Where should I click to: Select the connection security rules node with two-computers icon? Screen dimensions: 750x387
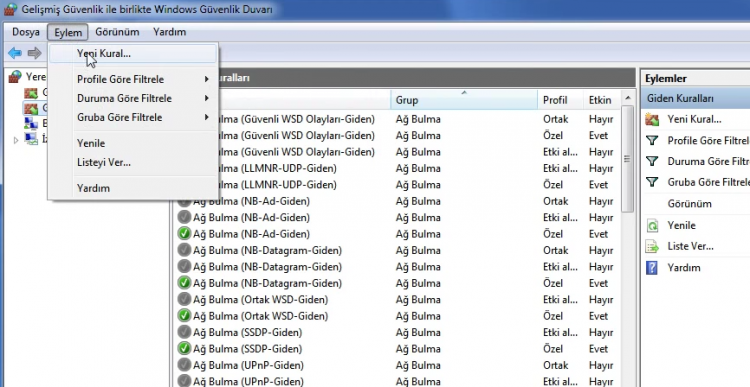point(31,123)
